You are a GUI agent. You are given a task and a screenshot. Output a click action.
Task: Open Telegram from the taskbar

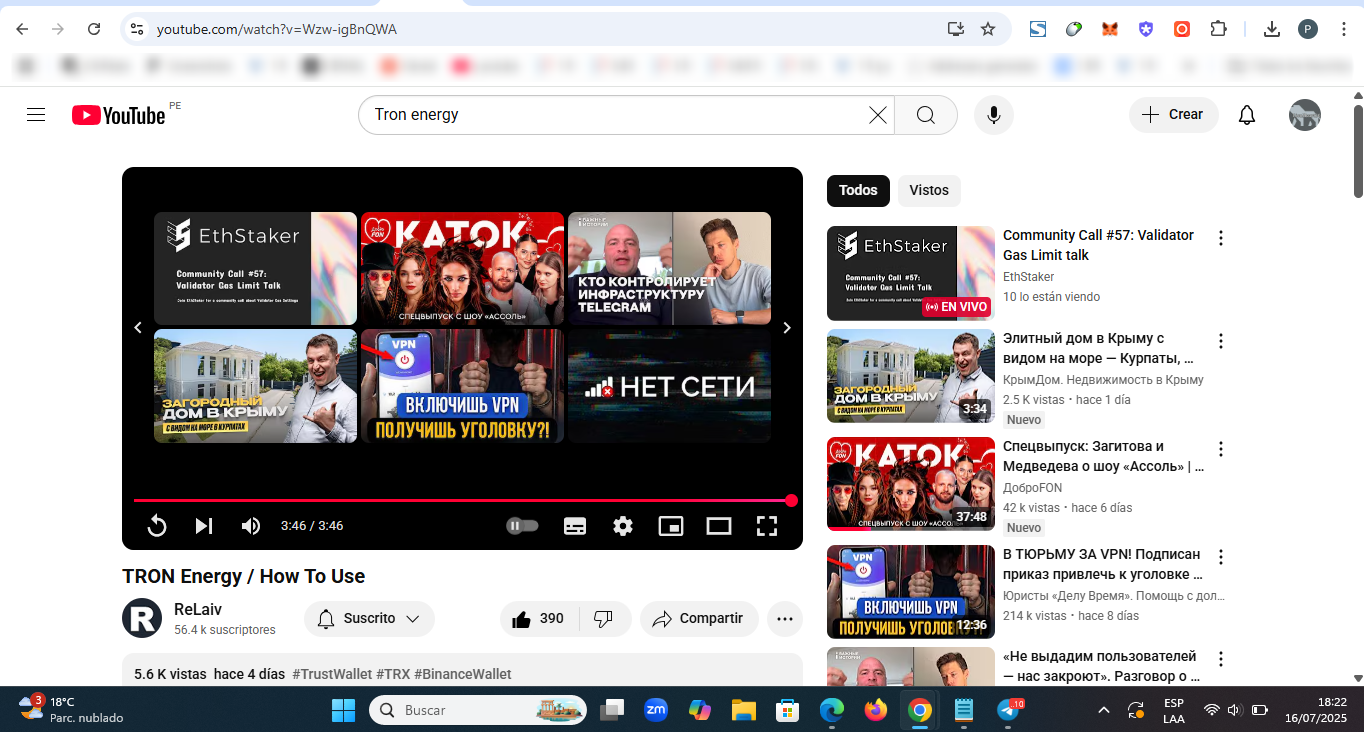(x=1009, y=710)
